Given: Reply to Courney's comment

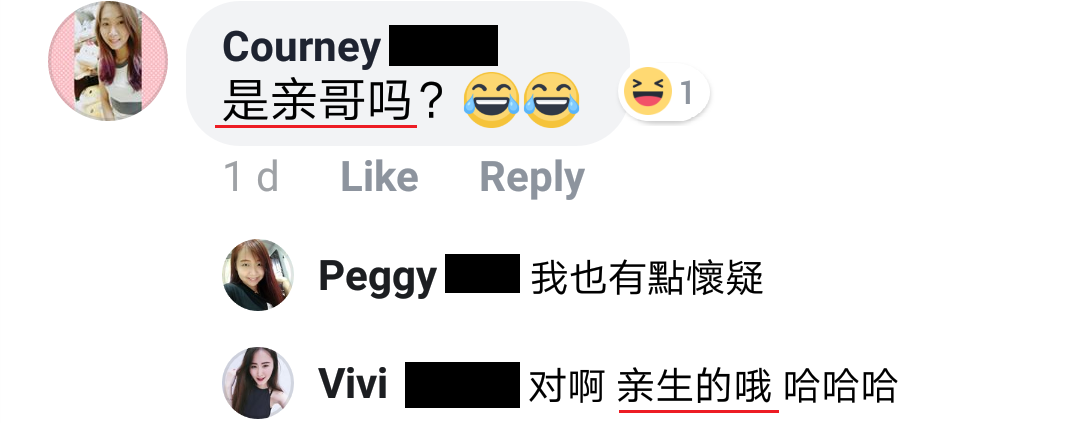Looking at the screenshot, I should tap(532, 178).
